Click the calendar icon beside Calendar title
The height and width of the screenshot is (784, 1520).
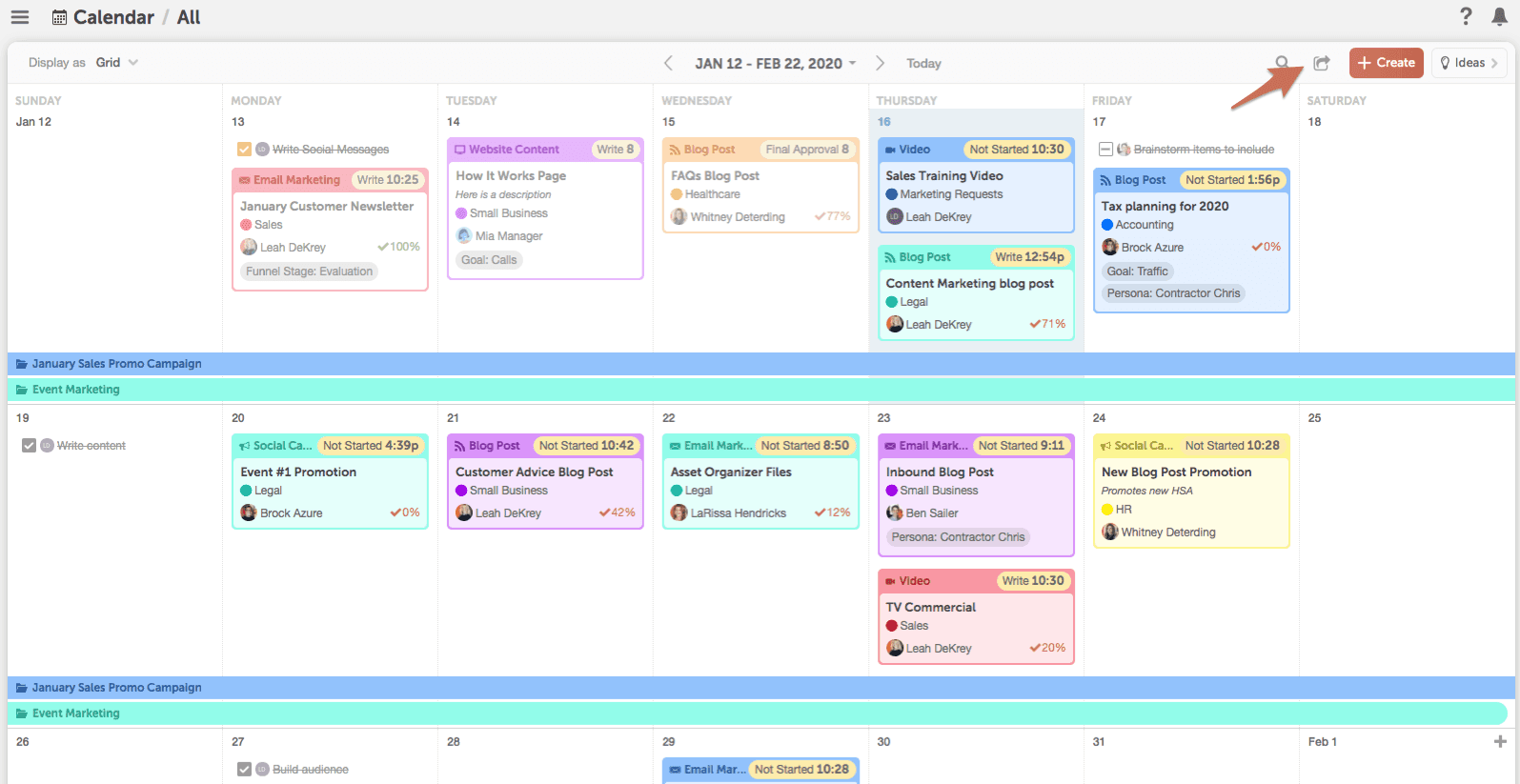coord(59,17)
